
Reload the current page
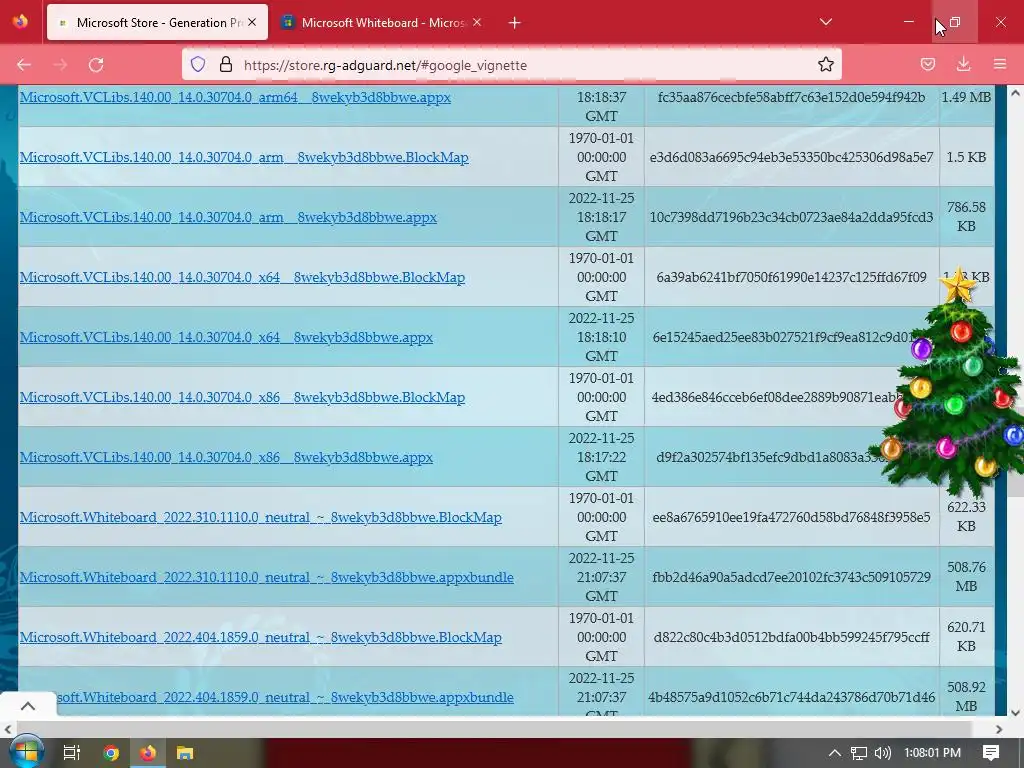(96, 65)
